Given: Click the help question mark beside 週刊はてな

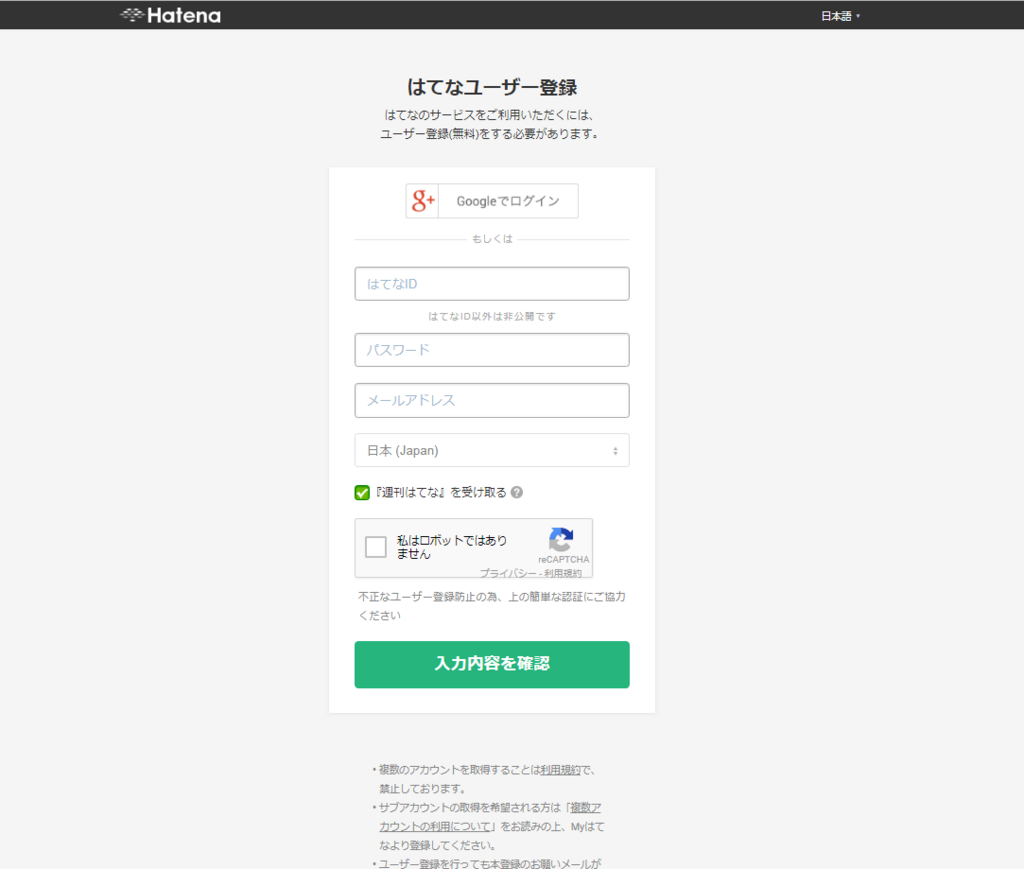Looking at the screenshot, I should 517,492.
